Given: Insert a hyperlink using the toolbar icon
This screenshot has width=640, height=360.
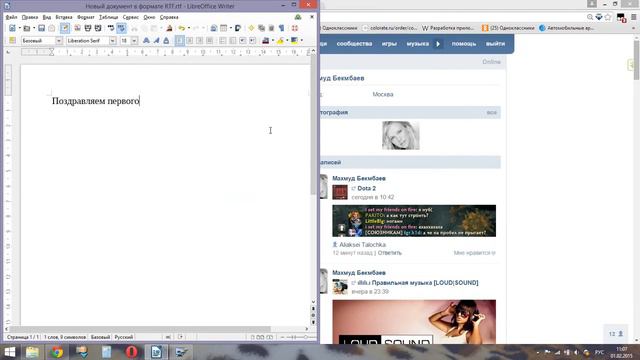Looking at the screenshot, I should pyautogui.click(x=213, y=28).
